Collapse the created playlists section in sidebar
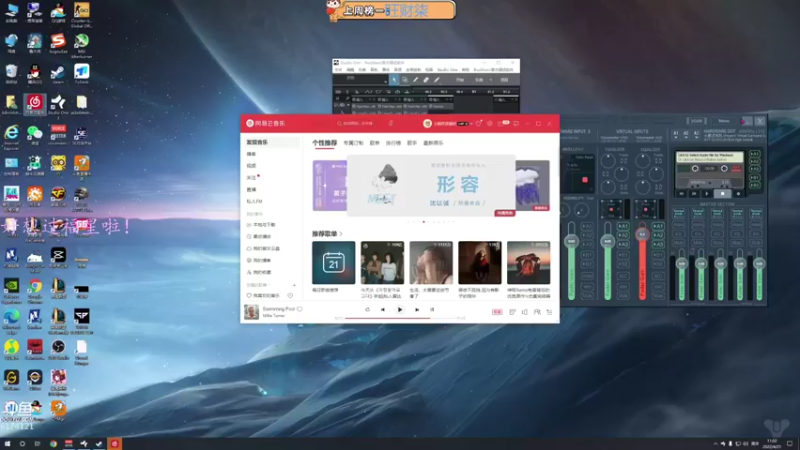The image size is (800, 450). coord(270,285)
